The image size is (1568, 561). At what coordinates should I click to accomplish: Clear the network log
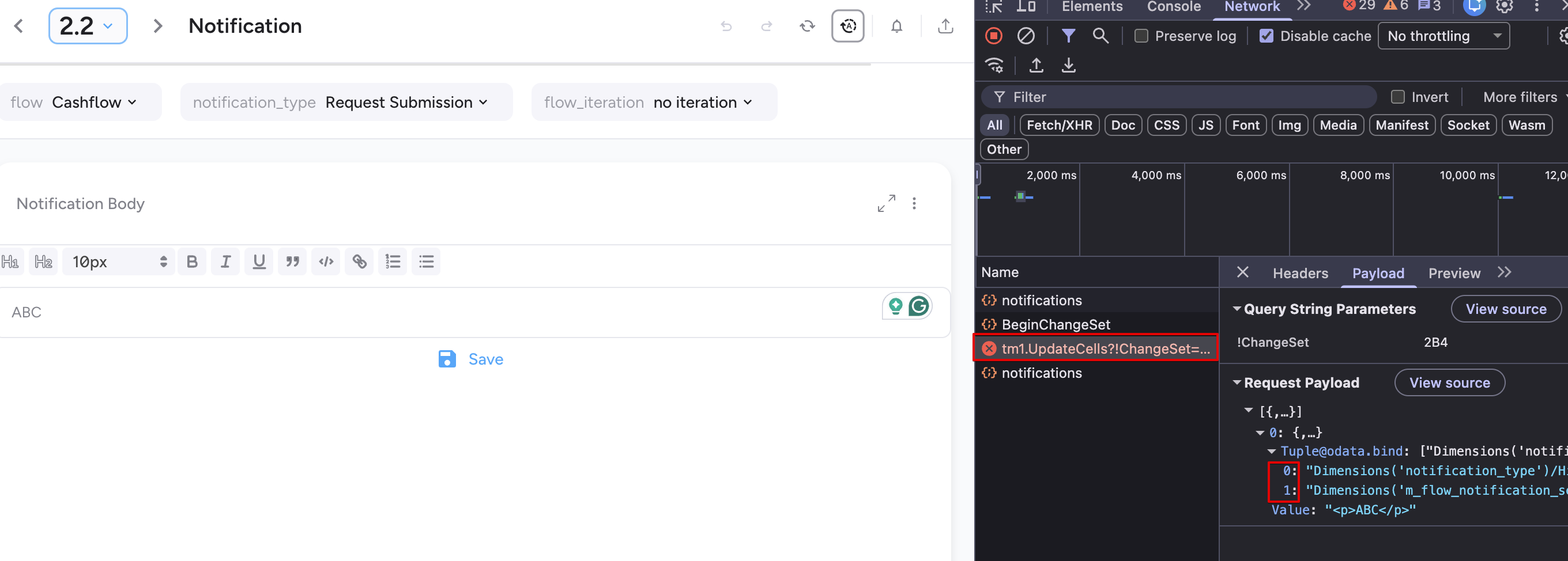[x=1026, y=36]
